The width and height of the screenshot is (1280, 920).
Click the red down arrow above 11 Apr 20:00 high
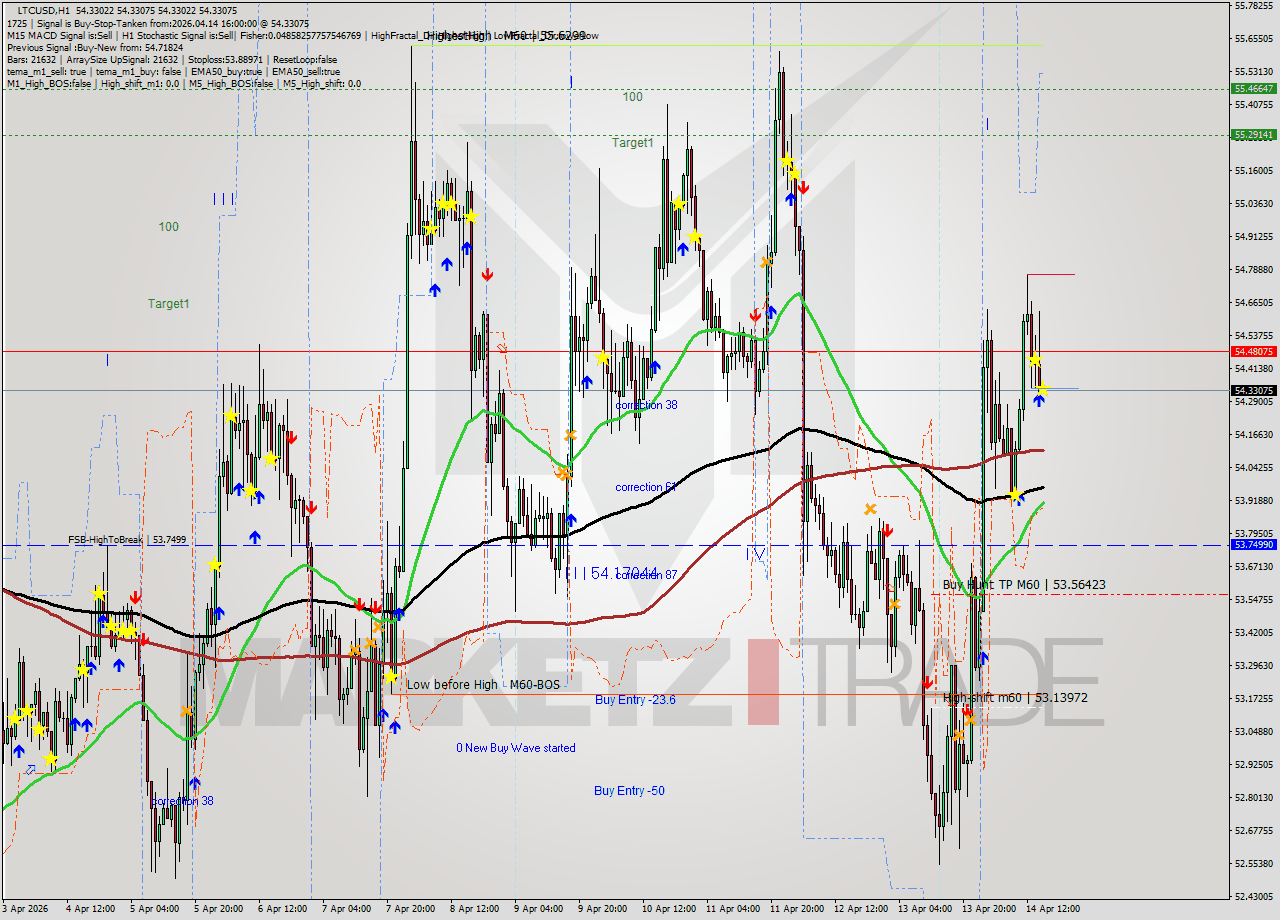click(x=803, y=185)
